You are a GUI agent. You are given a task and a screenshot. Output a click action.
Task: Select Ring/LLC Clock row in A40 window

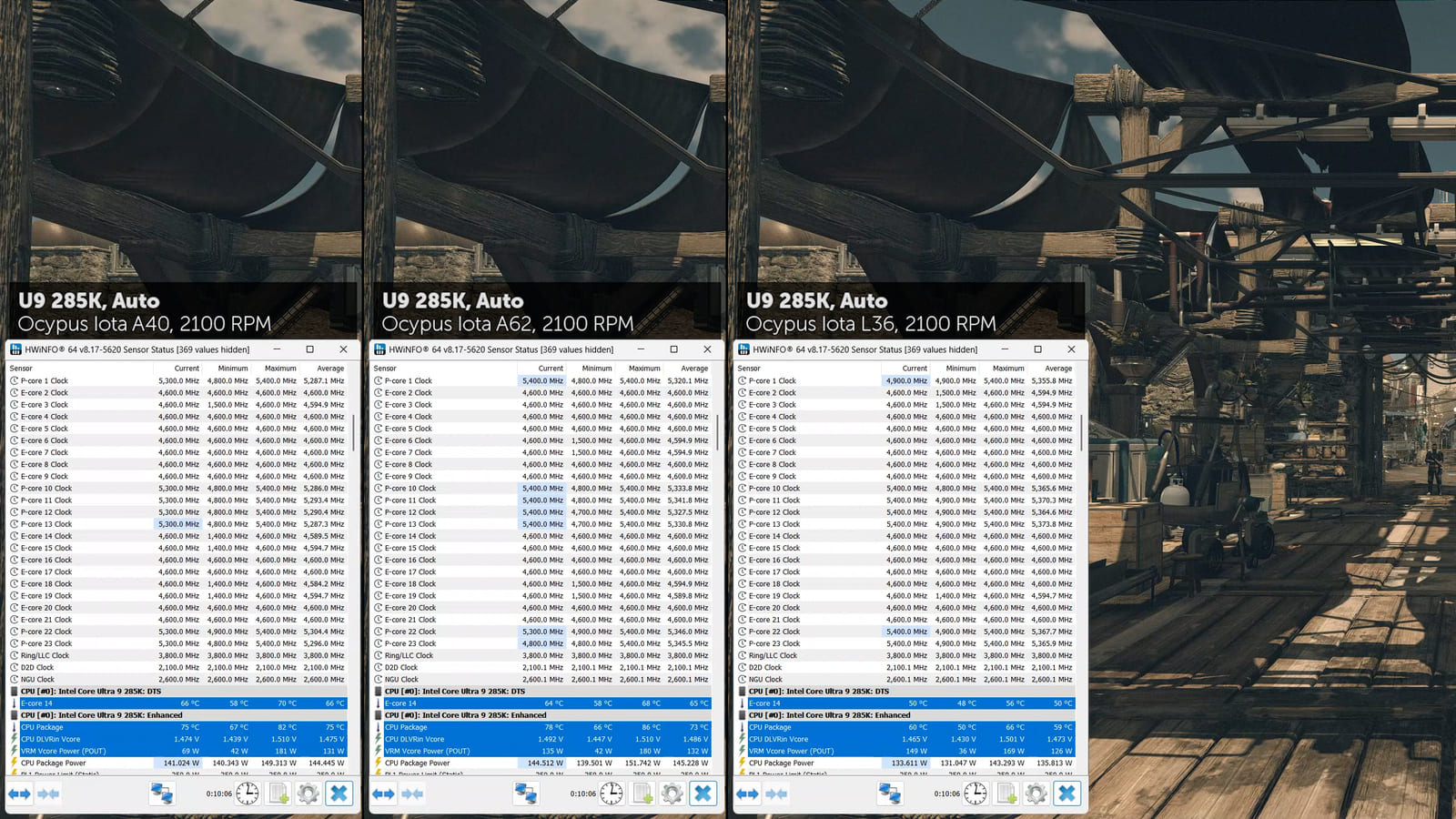tap(177, 655)
